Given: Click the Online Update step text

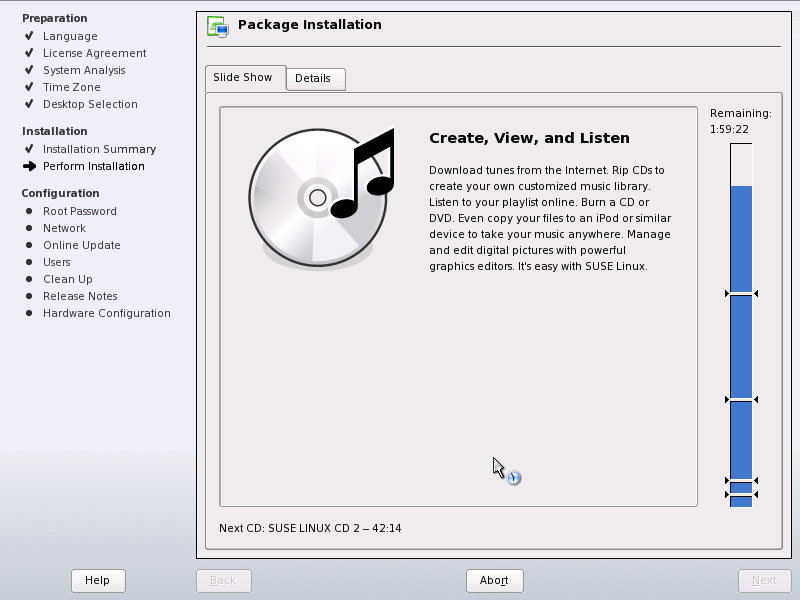Looking at the screenshot, I should tap(82, 245).
